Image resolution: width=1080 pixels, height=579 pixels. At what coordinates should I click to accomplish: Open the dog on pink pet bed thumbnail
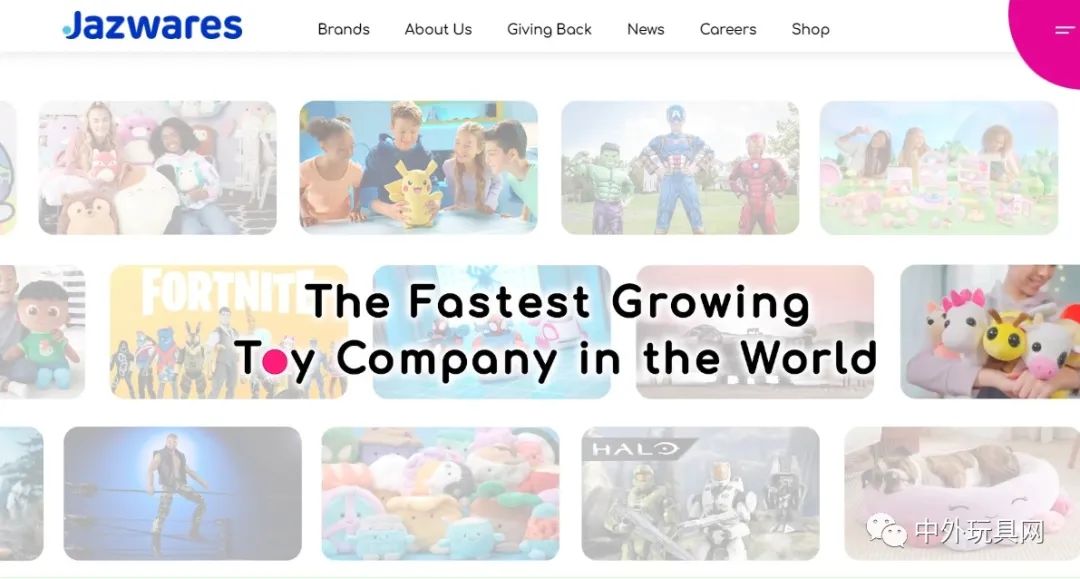(x=962, y=494)
